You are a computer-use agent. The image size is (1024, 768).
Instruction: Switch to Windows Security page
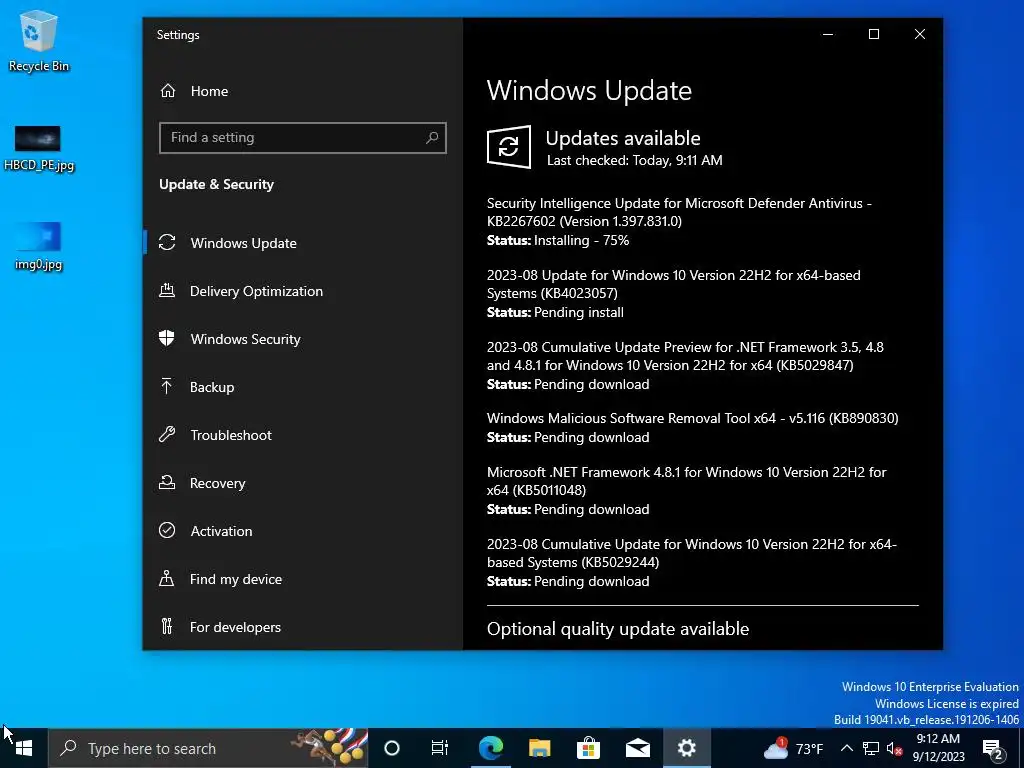pyautogui.click(x=303, y=339)
